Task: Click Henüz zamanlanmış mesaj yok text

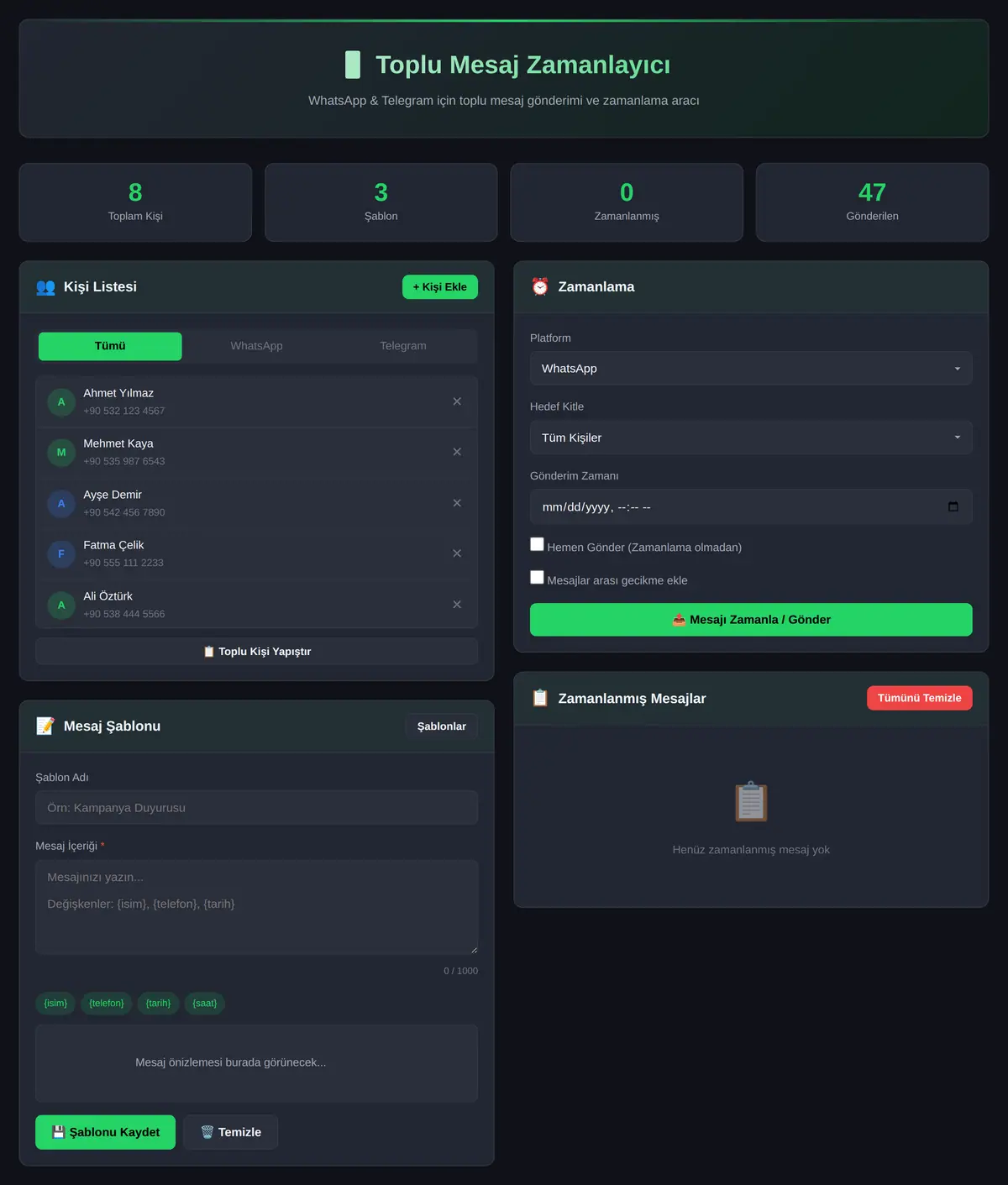Action: (751, 850)
